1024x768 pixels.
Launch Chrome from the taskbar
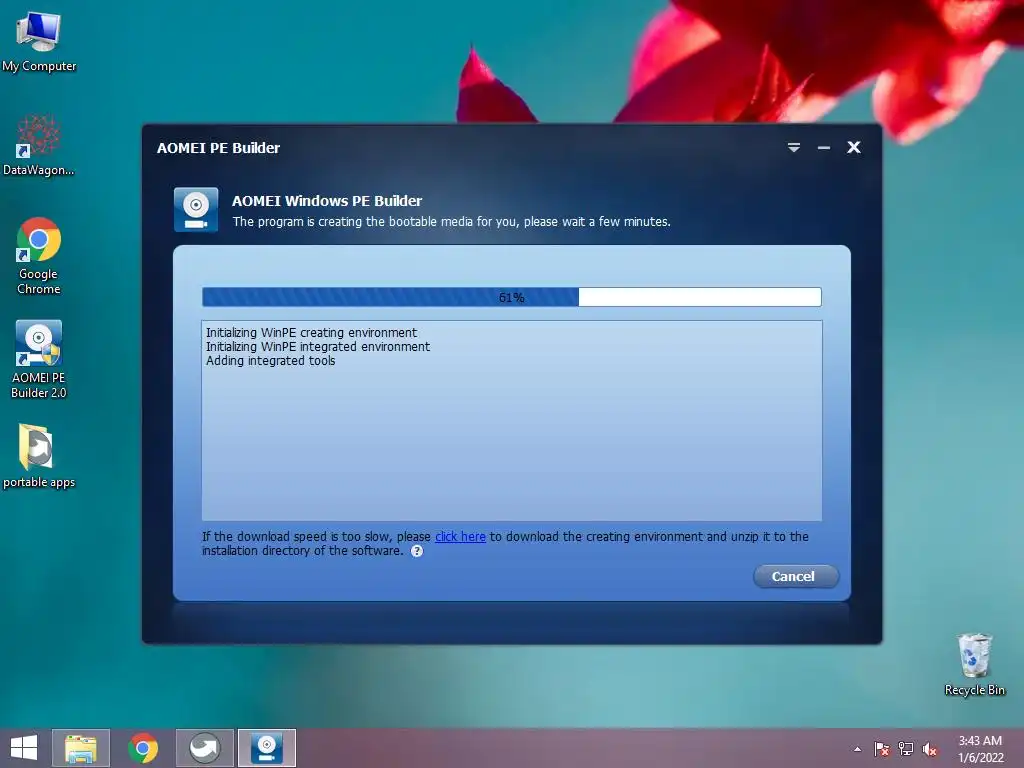pyautogui.click(x=143, y=748)
